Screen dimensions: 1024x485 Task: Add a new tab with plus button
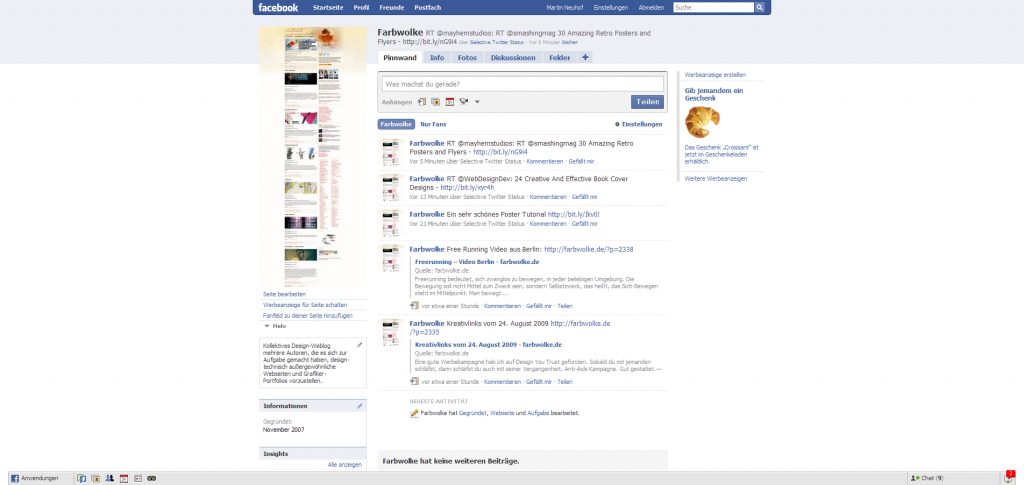(585, 57)
